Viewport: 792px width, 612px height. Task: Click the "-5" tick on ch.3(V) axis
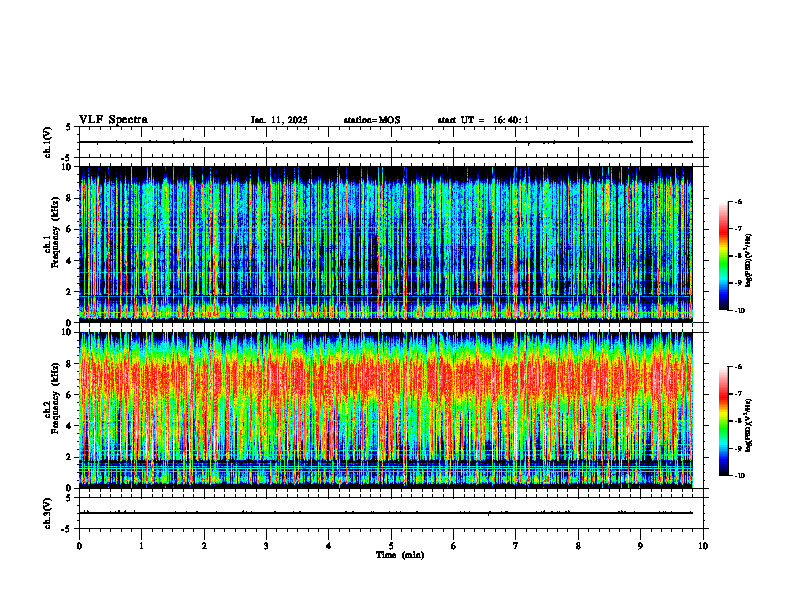[x=67, y=529]
